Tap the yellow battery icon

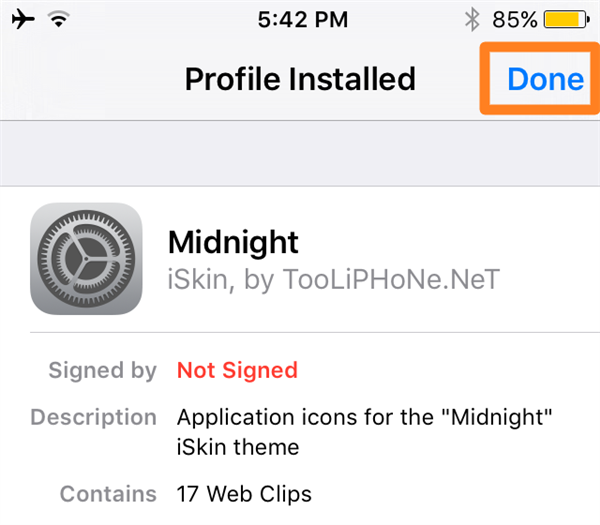pos(567,19)
